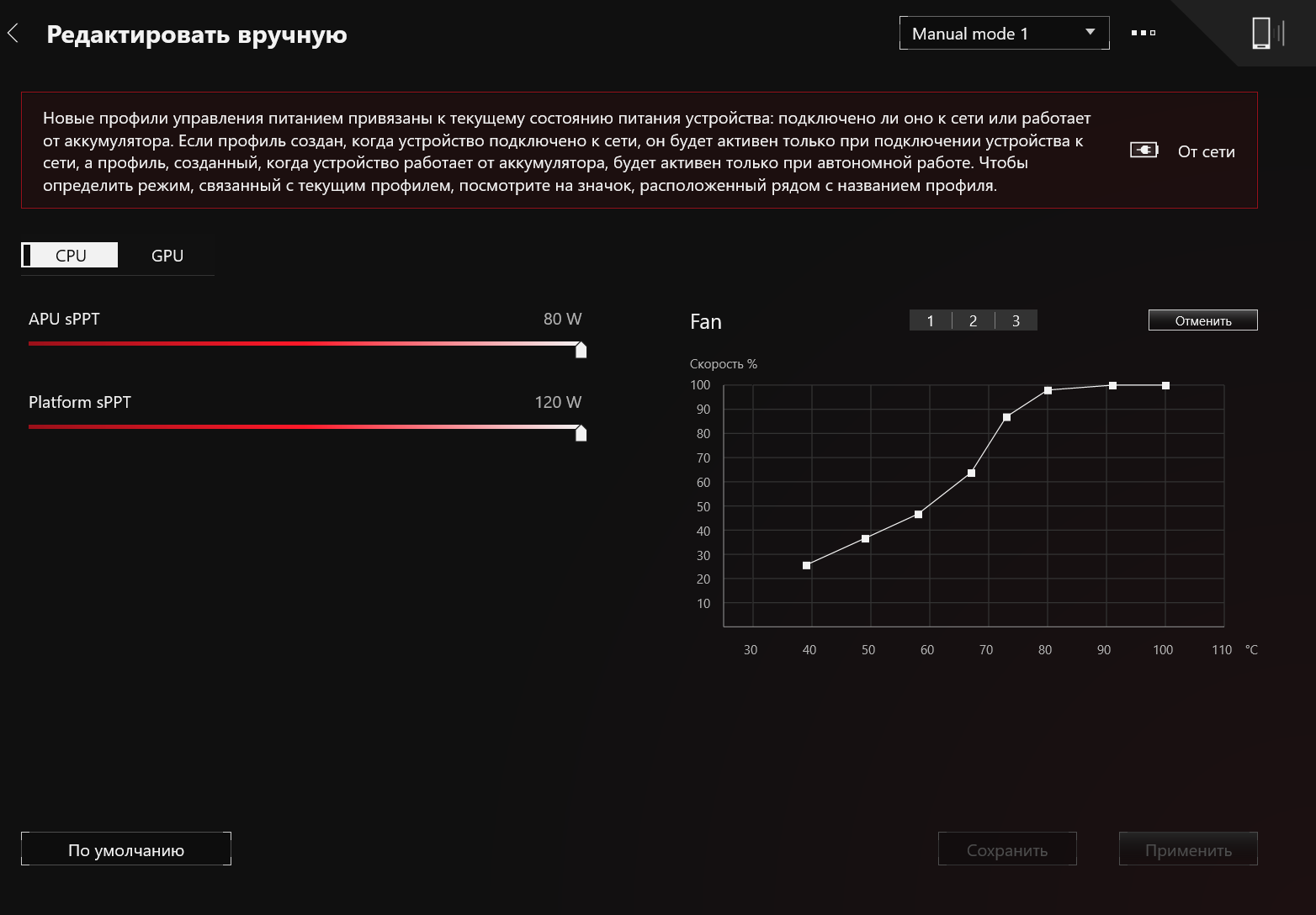
Task: Click the 80 W value text
Action: coord(562,319)
